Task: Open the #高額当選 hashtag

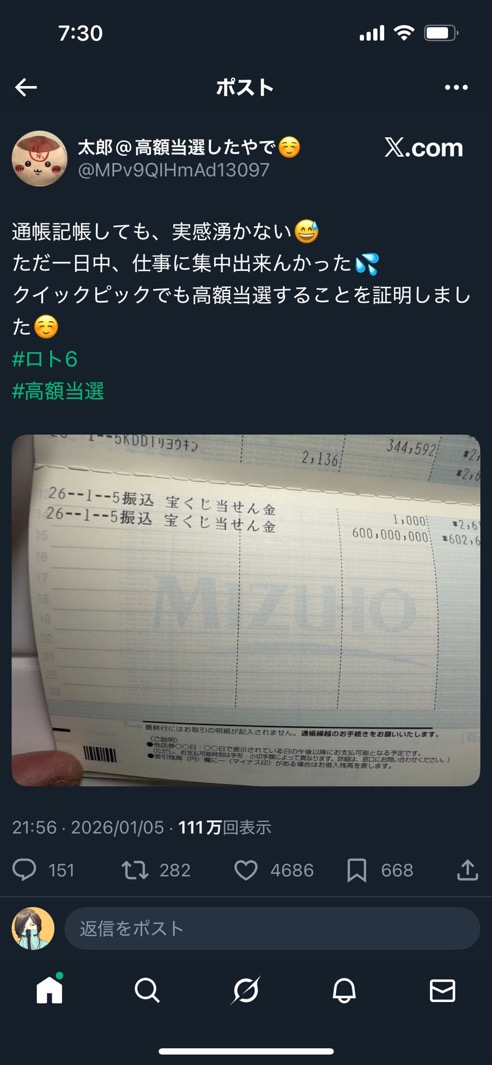Action: click(58, 391)
